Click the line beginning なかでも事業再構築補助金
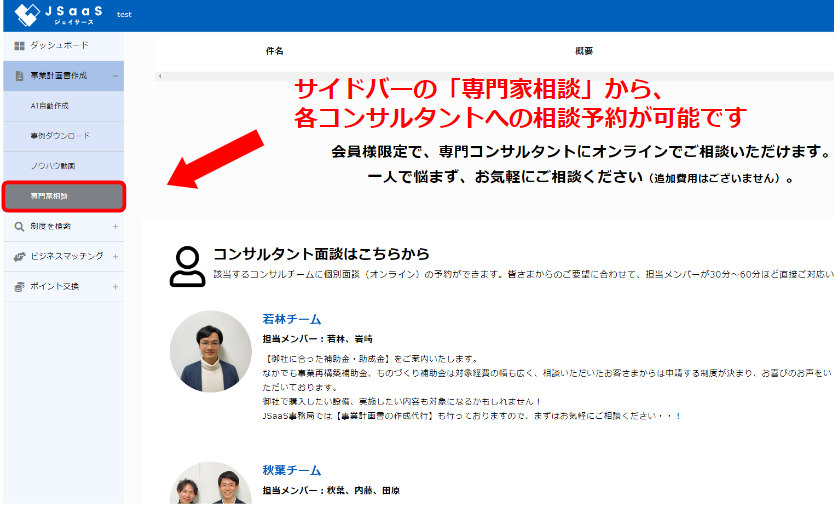834x506 pixels. (547, 374)
